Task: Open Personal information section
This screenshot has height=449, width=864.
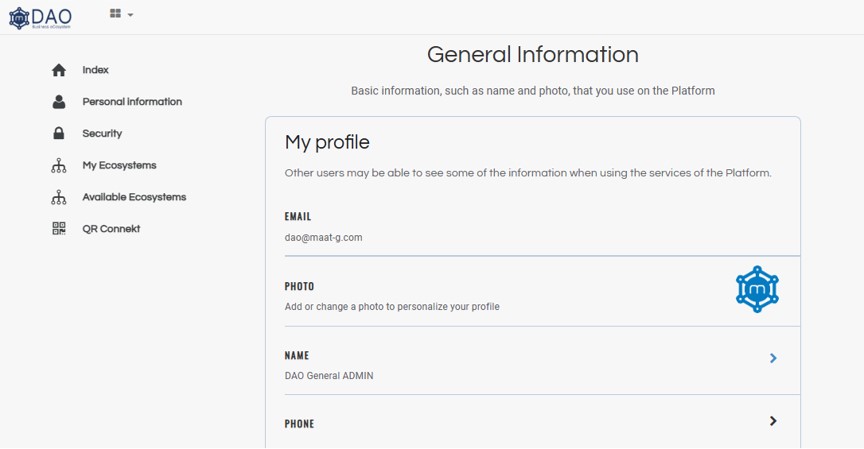Action: tap(132, 102)
